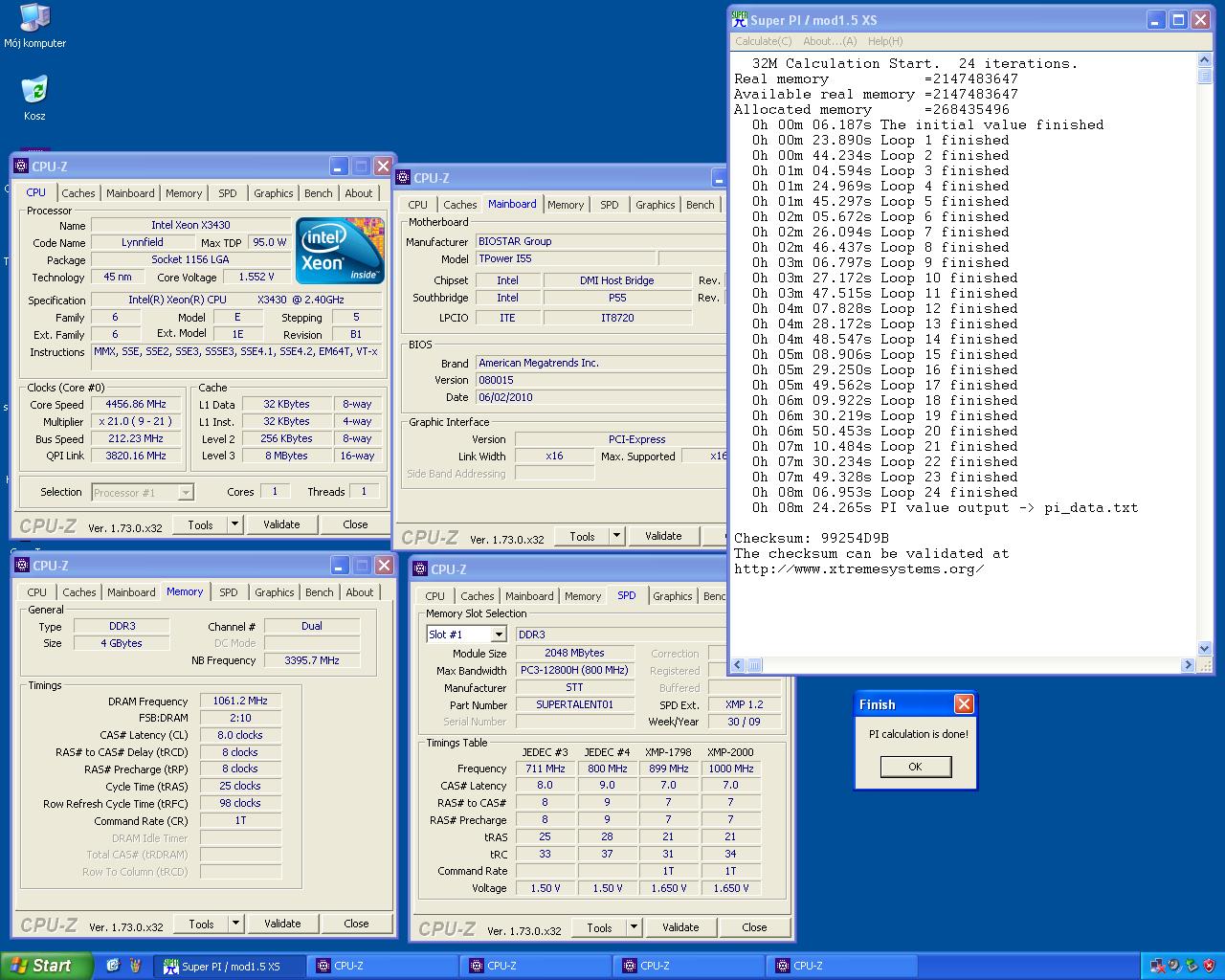This screenshot has height=980, width=1225.
Task: Click Super PI vertical scrollbar down arrow
Action: coord(1205,650)
